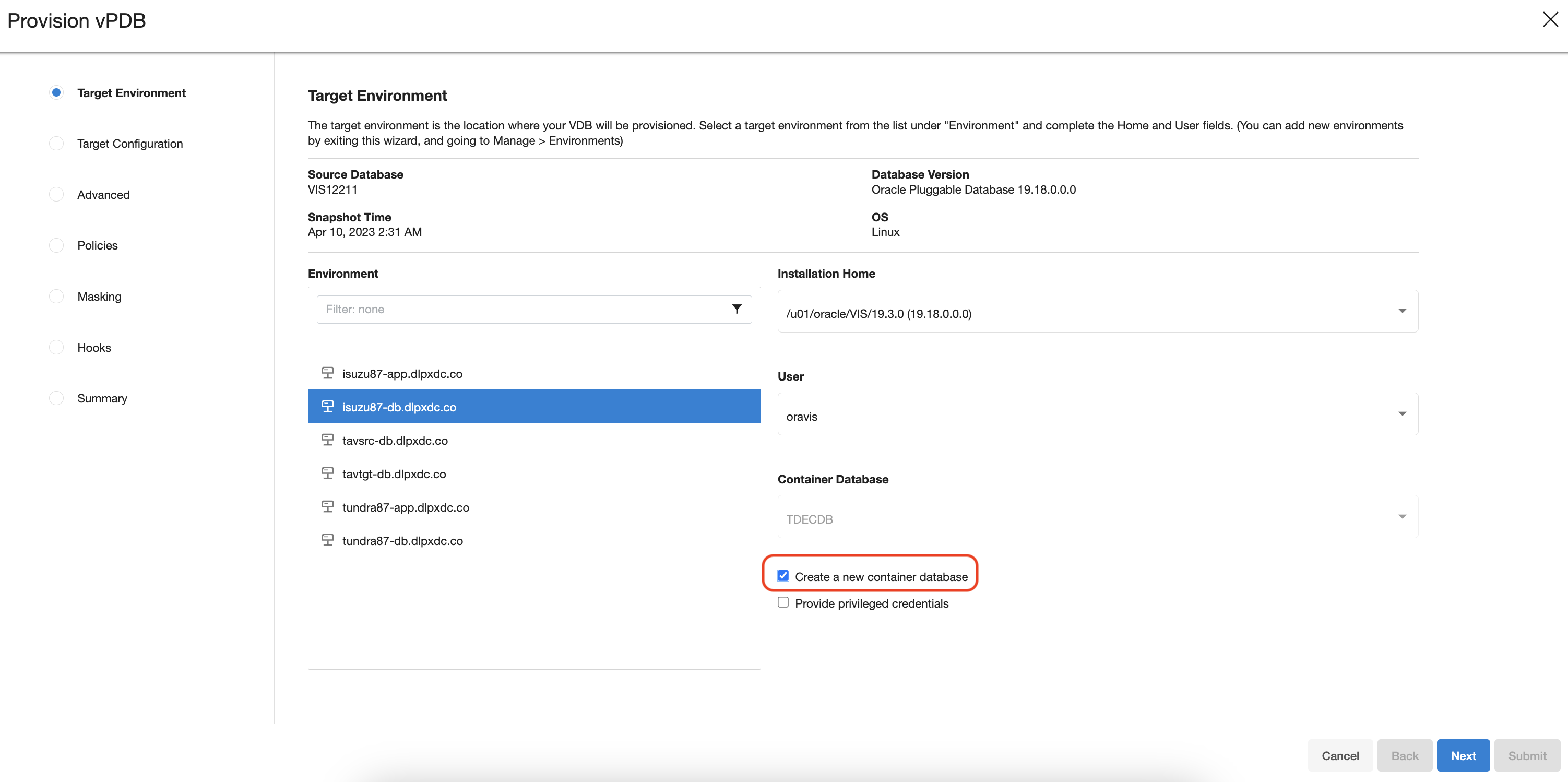1568x782 pixels.
Task: Enable Provide privileged credentials checkbox
Action: [x=783, y=602]
